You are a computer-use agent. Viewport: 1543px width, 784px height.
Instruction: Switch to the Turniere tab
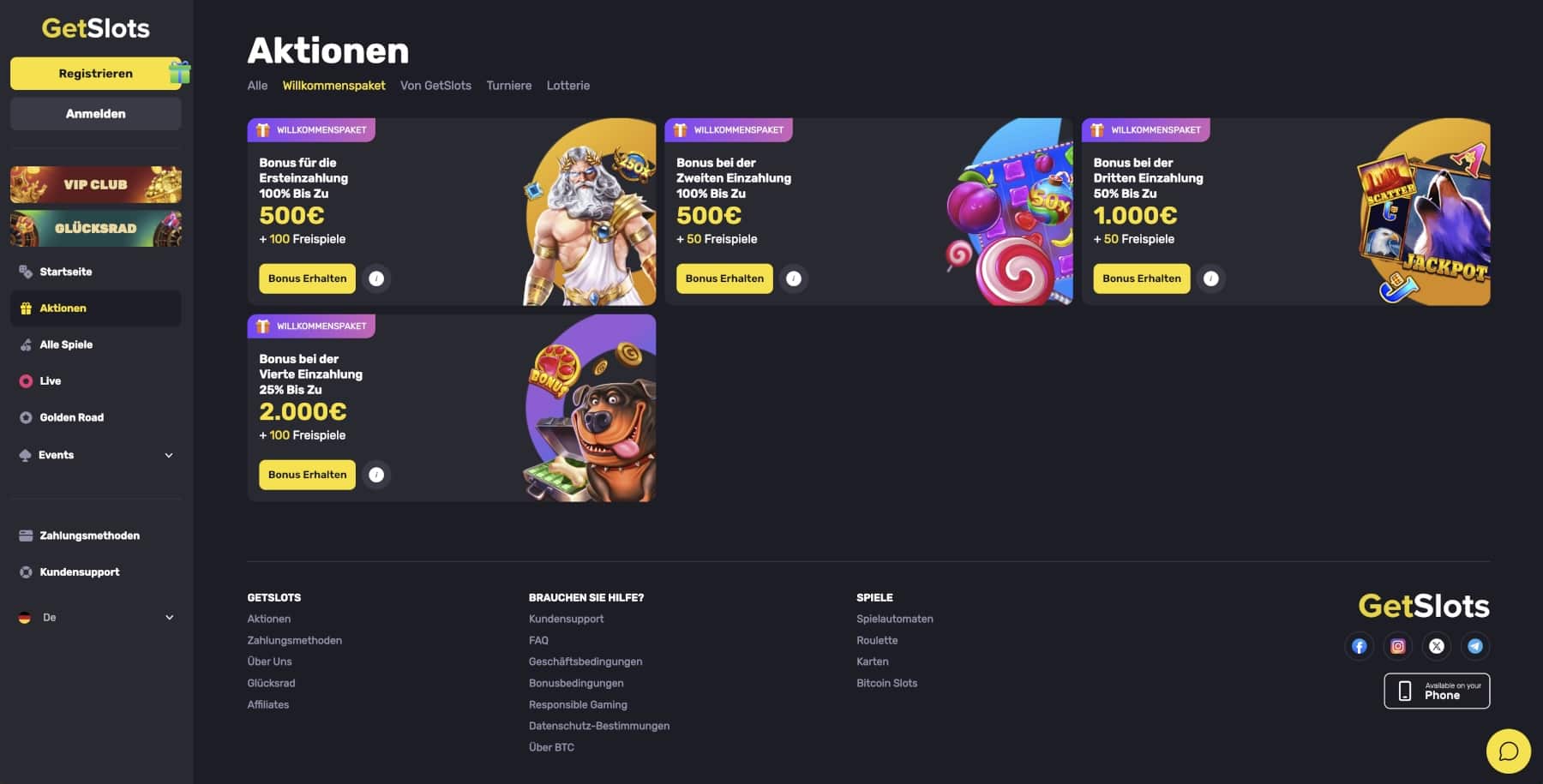pos(509,86)
